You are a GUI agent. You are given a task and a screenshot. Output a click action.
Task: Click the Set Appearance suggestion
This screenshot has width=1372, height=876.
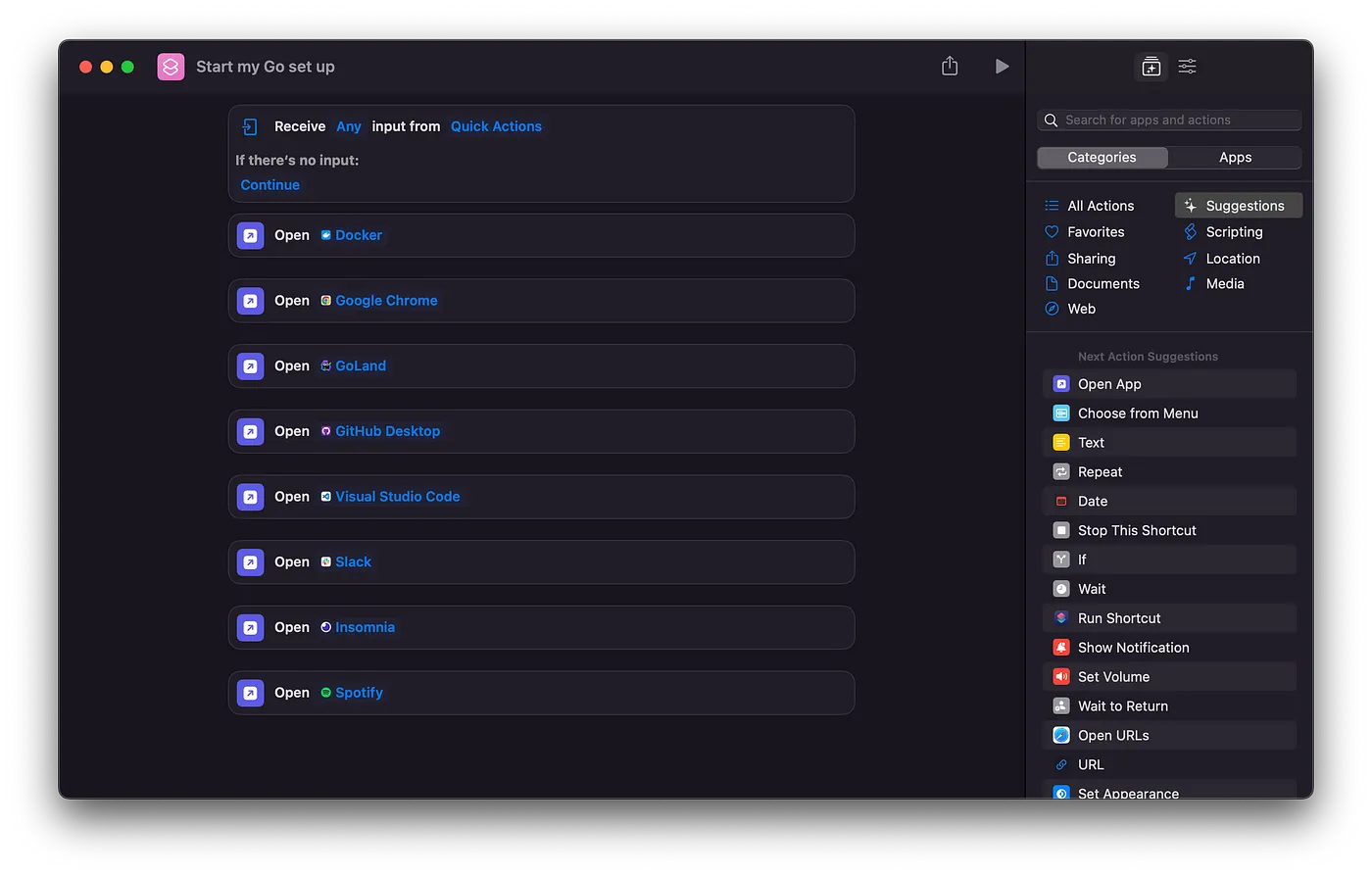tap(1169, 792)
